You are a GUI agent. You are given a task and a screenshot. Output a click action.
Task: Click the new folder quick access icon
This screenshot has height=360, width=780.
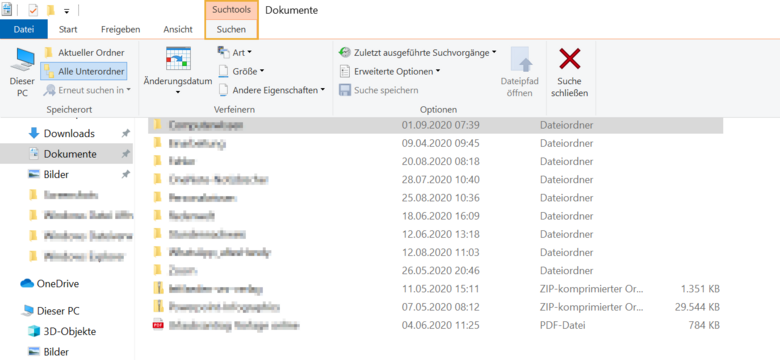[50, 10]
